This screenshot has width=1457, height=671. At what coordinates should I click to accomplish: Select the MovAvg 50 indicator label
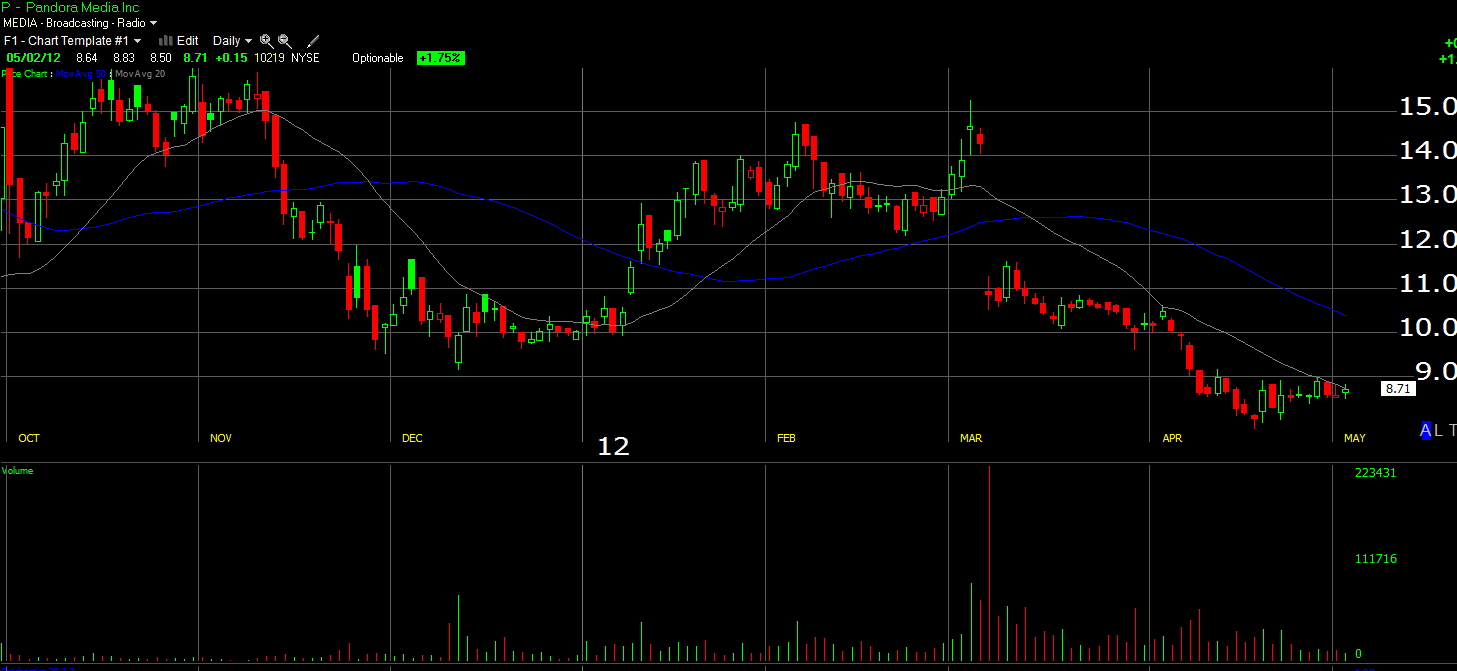click(81, 74)
